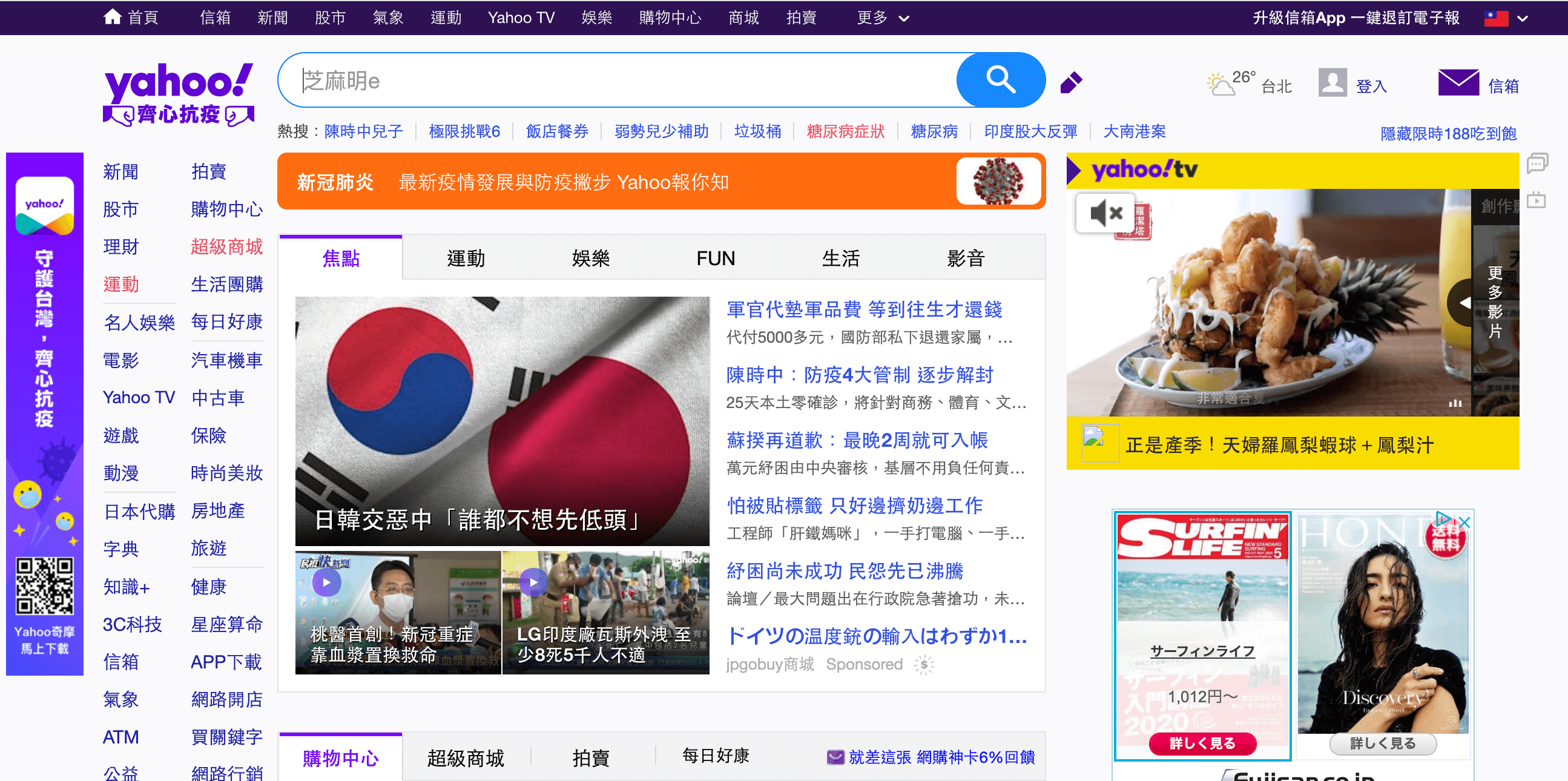Open 怕被貼標籤 headline
1568x781 pixels.
855,505
